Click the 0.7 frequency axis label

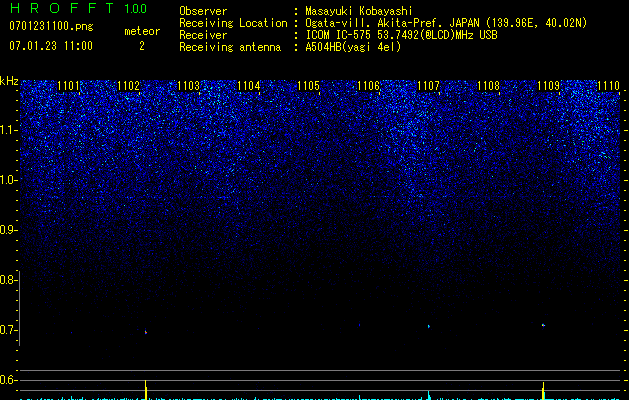click(x=7, y=330)
